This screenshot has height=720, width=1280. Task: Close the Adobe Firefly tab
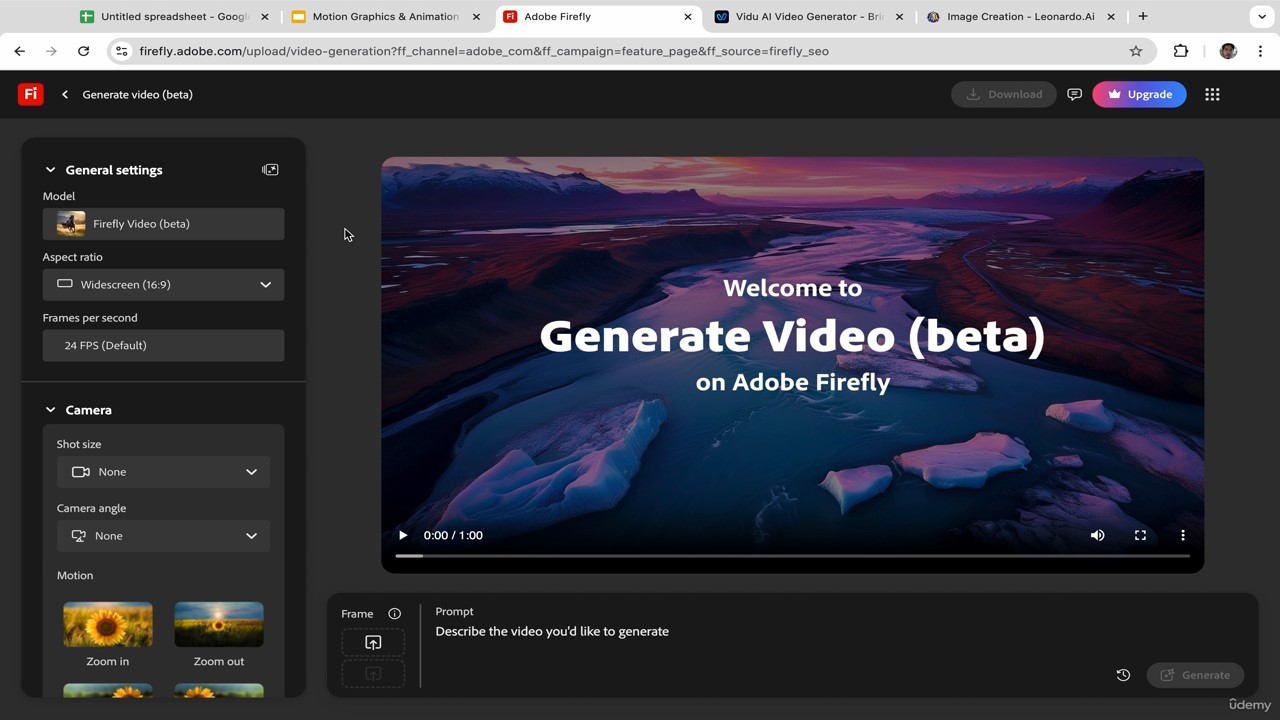(x=688, y=17)
